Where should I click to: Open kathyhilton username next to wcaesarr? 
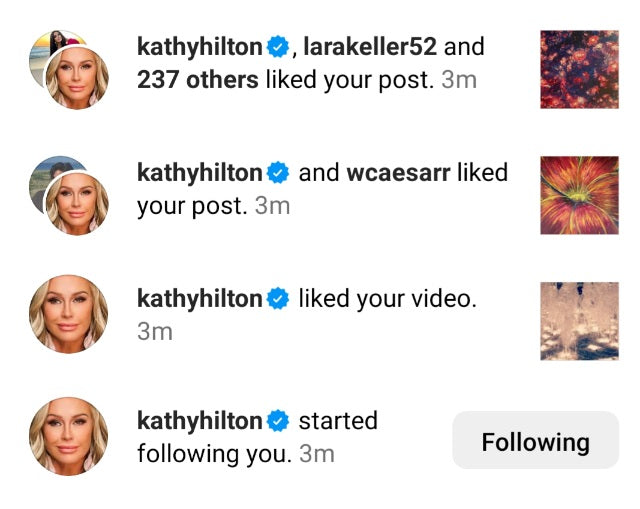(200, 173)
